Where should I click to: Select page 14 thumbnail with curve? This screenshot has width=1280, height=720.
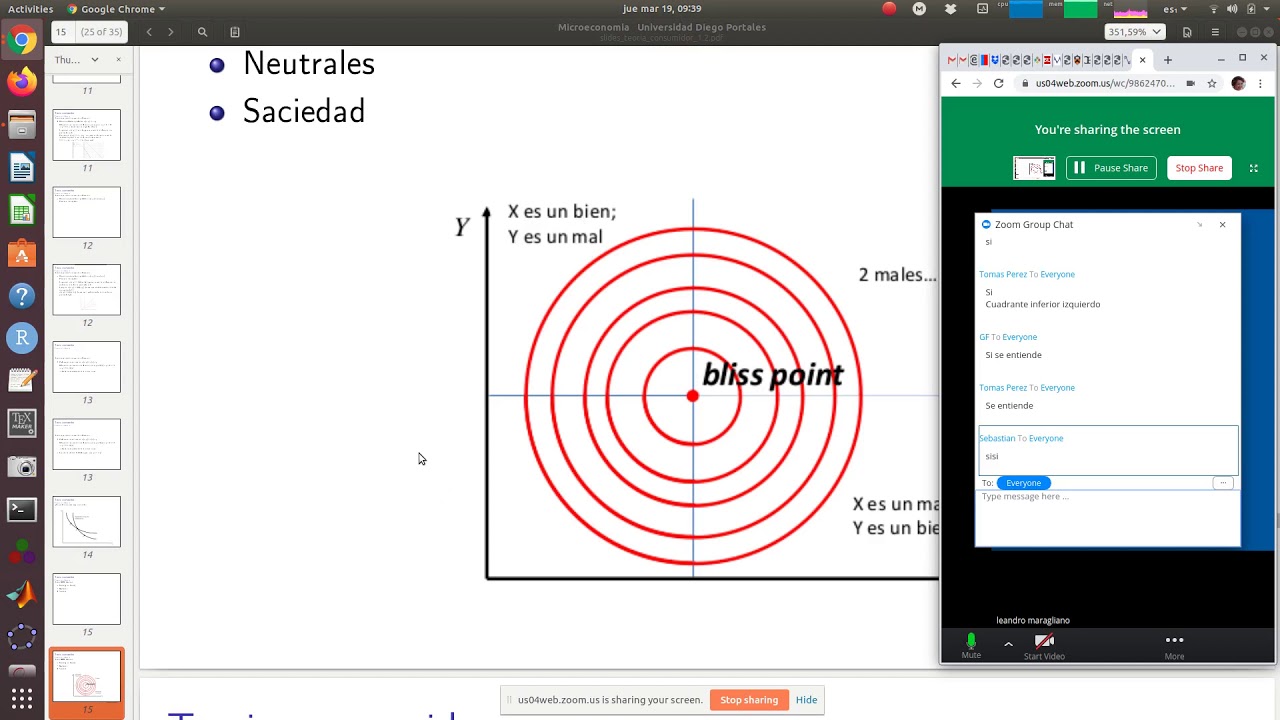click(x=87, y=521)
